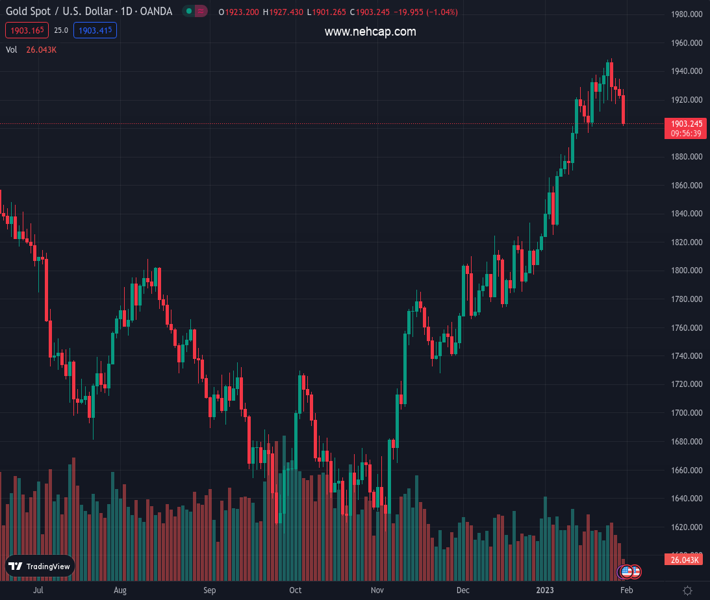Click the www.nehcap.com watermark text
710x600 pixels.
click(370, 32)
